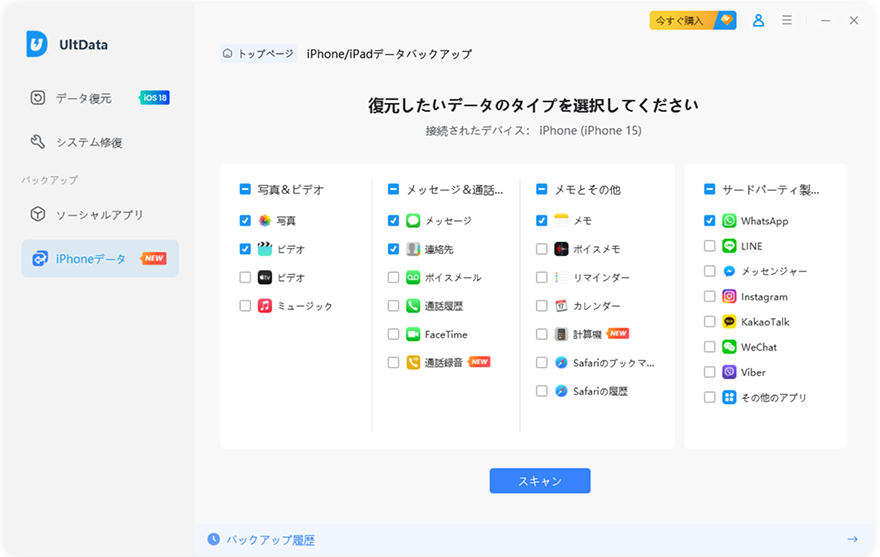This screenshot has width=880, height=557.
Task: Click the Voice Memos icon
Action: pyautogui.click(x=561, y=249)
